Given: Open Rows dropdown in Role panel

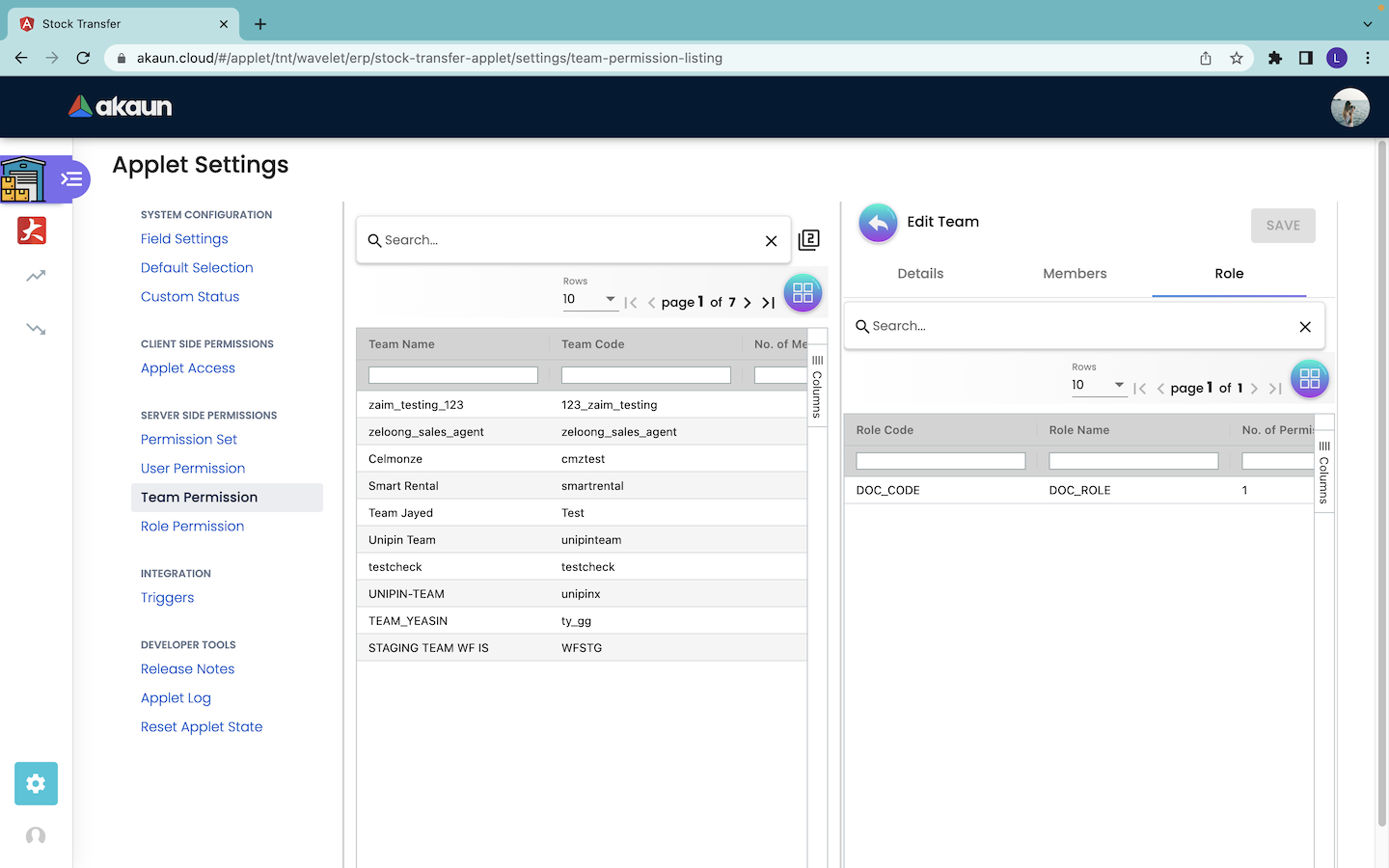Looking at the screenshot, I should [1098, 385].
